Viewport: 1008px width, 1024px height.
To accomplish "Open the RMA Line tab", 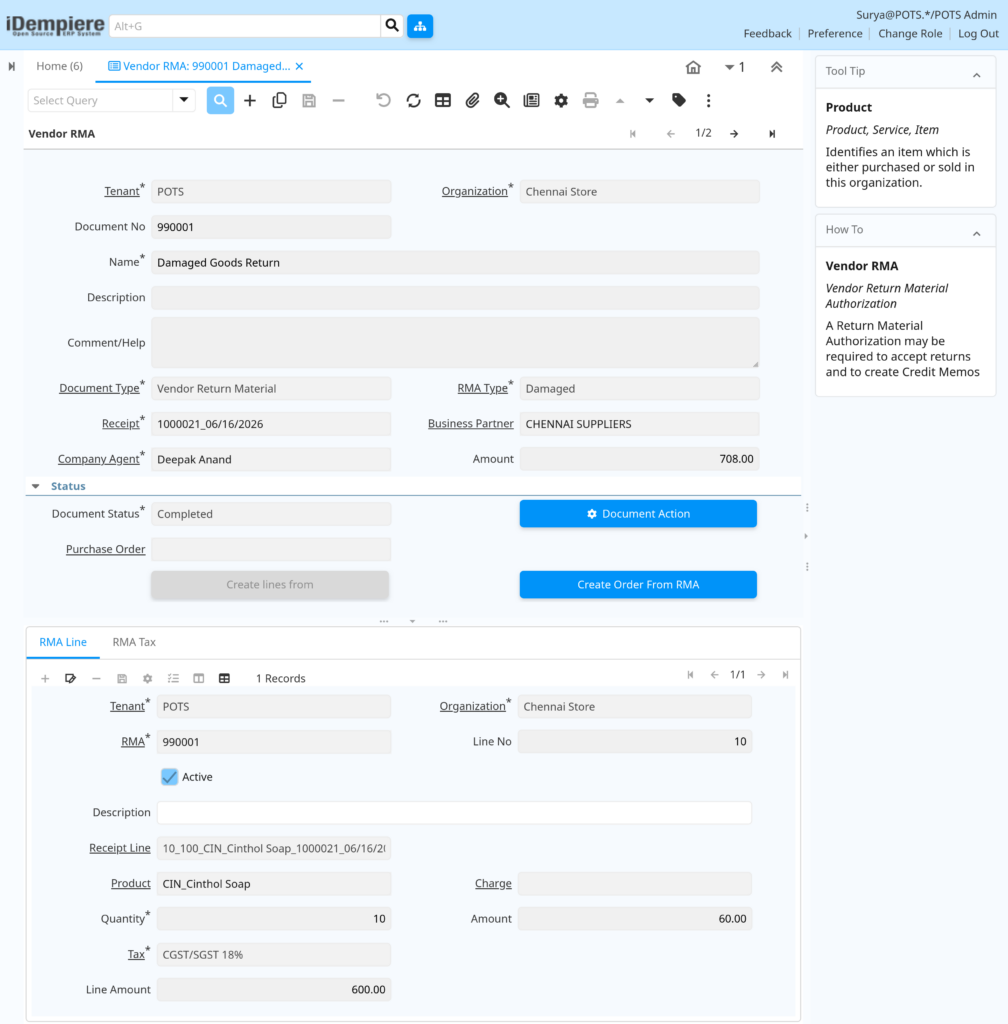I will (x=63, y=642).
